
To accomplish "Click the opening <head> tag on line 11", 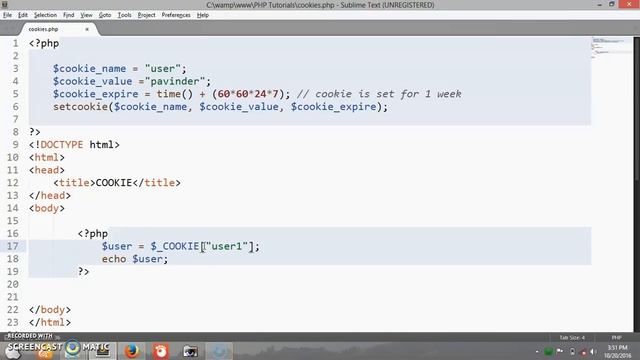I will tap(47, 170).
